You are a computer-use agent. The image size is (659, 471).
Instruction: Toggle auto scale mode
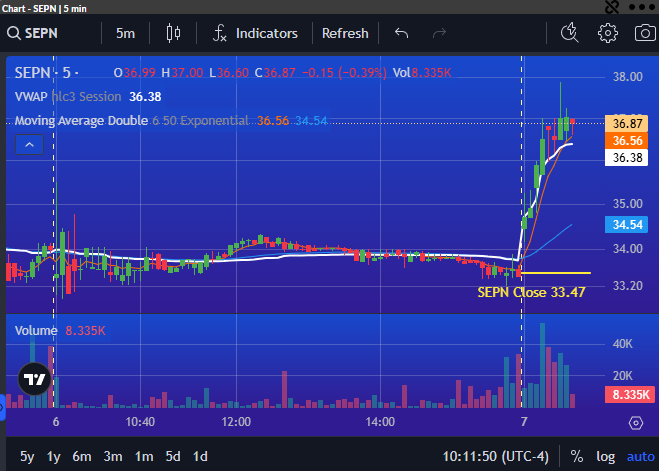coord(641,456)
